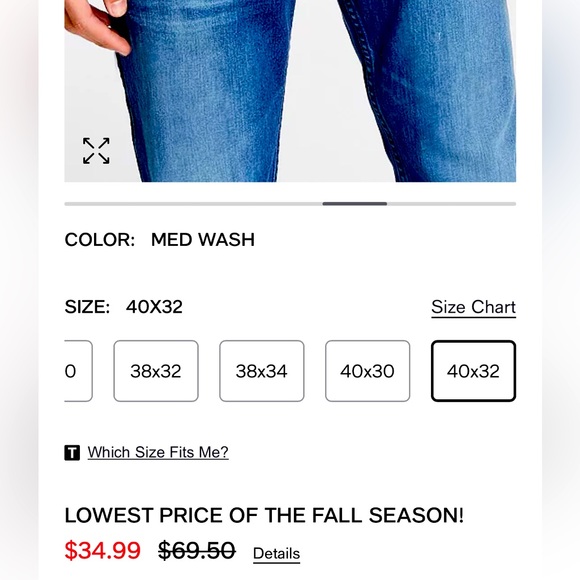
Task: View price Details link
Action: 276,554
